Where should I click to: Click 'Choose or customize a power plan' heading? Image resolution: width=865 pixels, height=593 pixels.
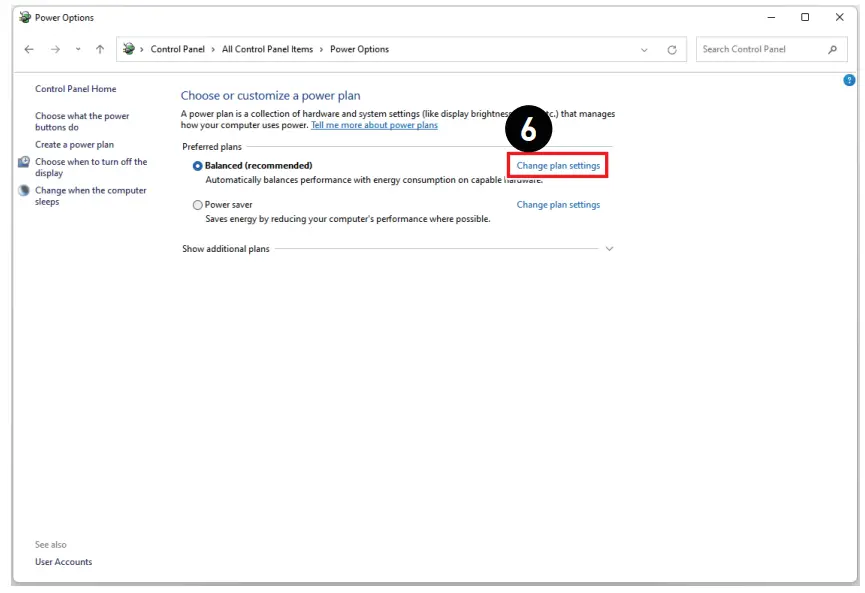tap(270, 95)
